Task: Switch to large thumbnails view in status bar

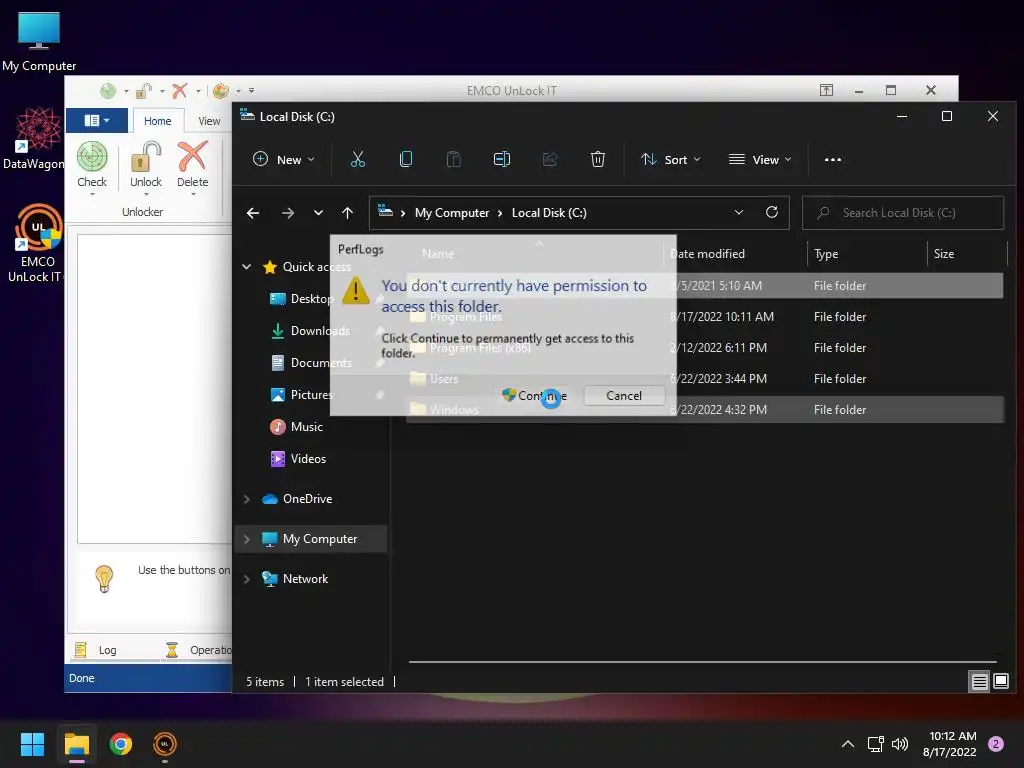Action: (1000, 682)
